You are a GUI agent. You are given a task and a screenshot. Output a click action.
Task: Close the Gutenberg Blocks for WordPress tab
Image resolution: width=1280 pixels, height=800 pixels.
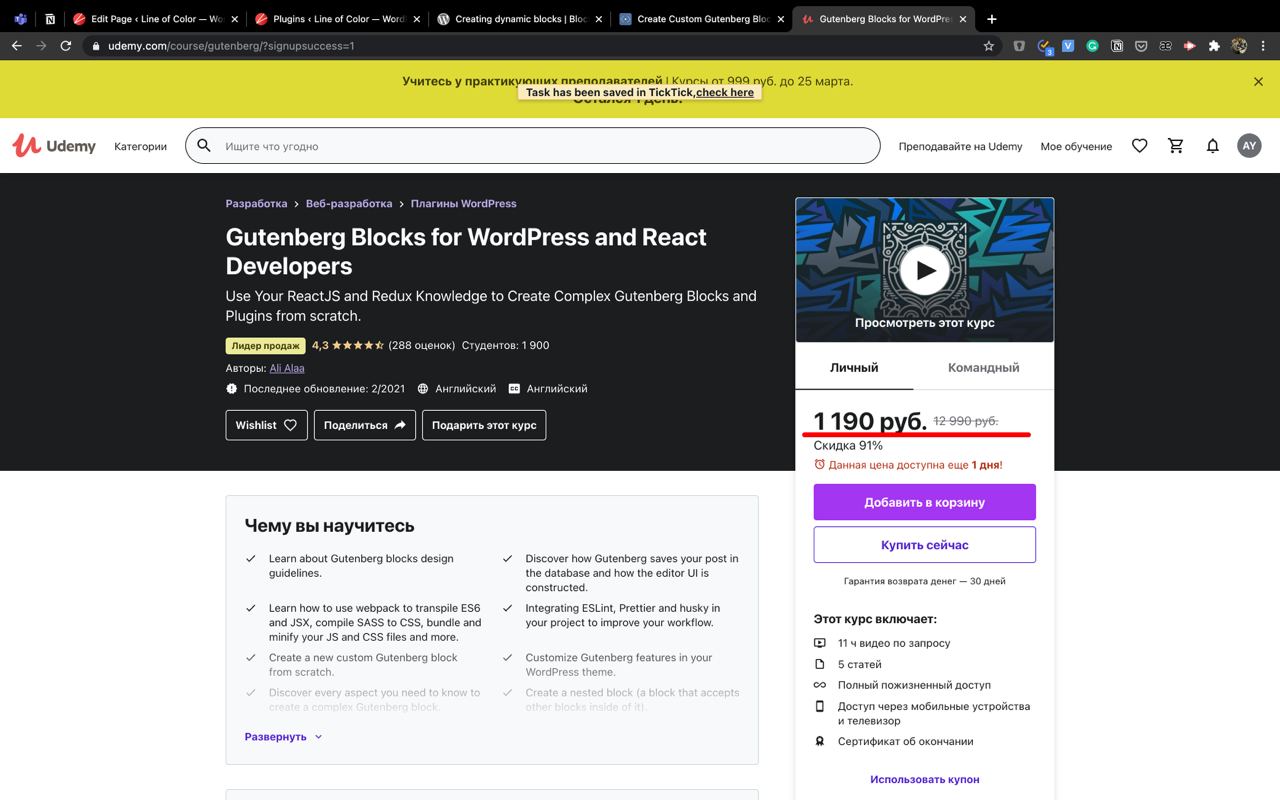[x=963, y=18]
